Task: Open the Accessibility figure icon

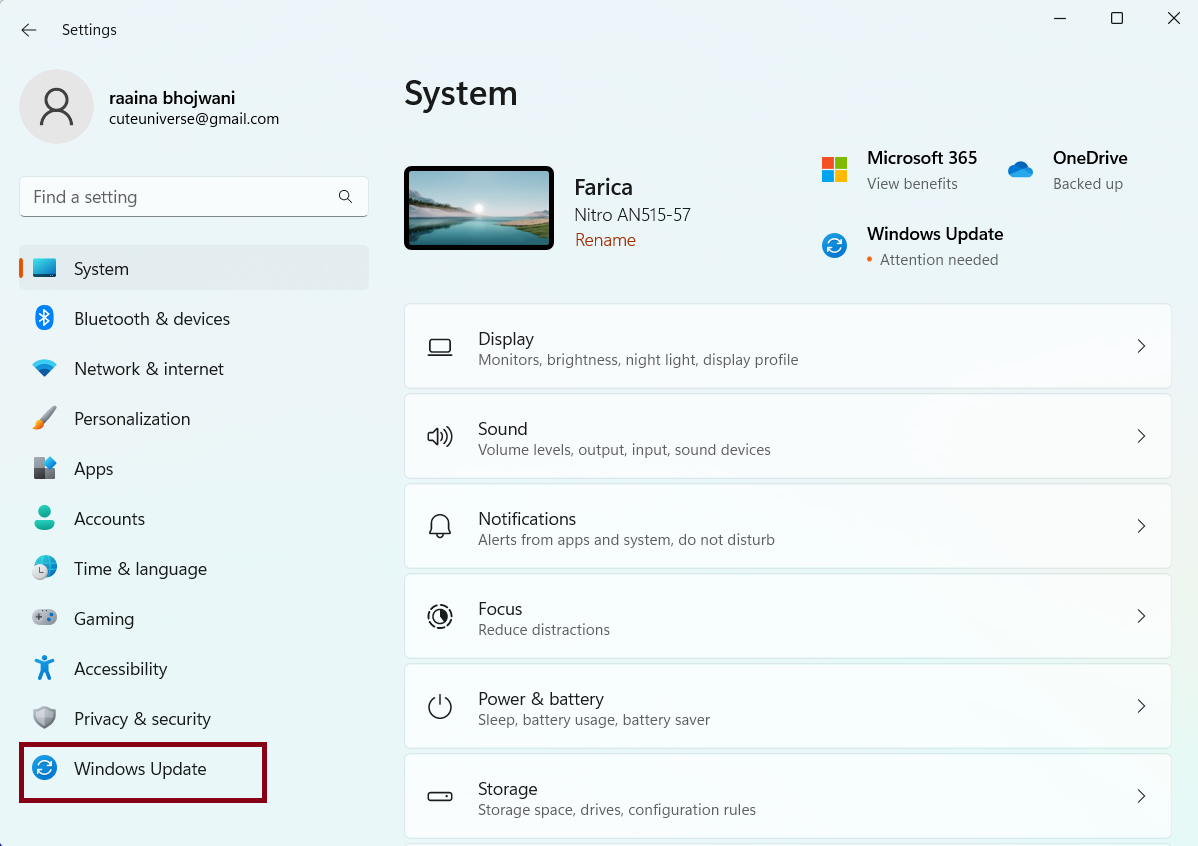Action: pos(44,668)
